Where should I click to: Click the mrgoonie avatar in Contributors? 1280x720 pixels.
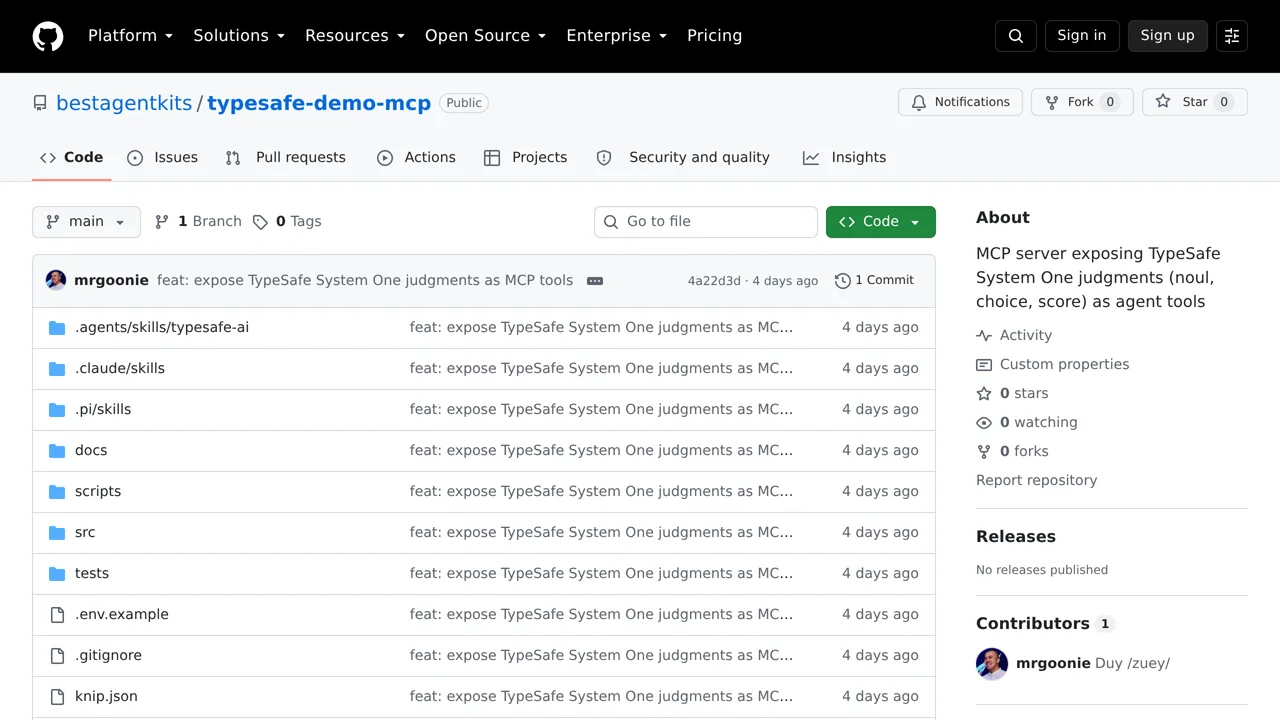click(x=992, y=664)
